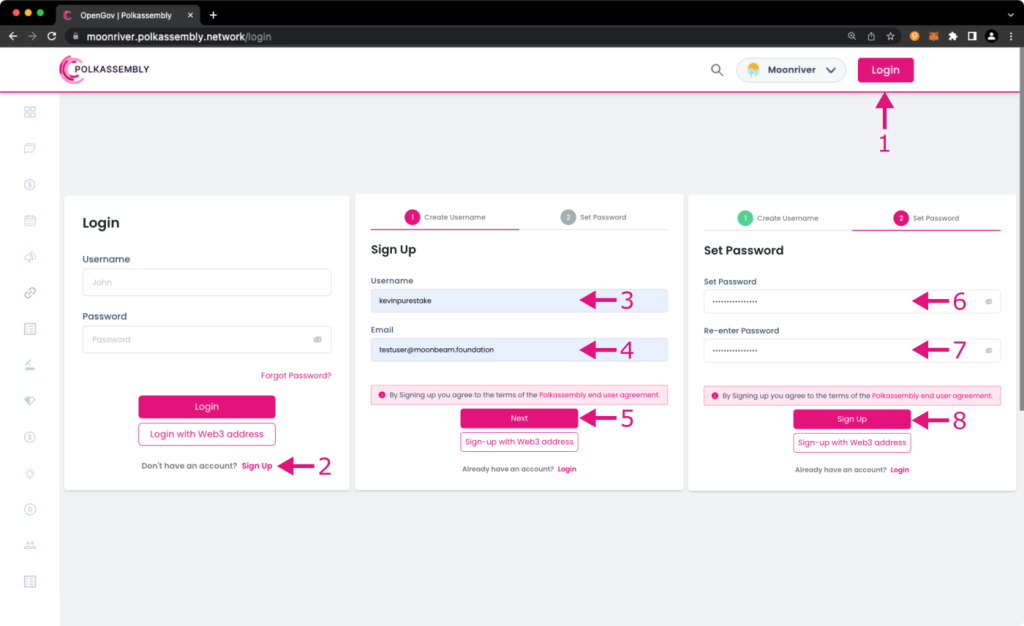This screenshot has width=1024, height=626.
Task: Open the Chrome three-dot menu
Action: 1011,37
